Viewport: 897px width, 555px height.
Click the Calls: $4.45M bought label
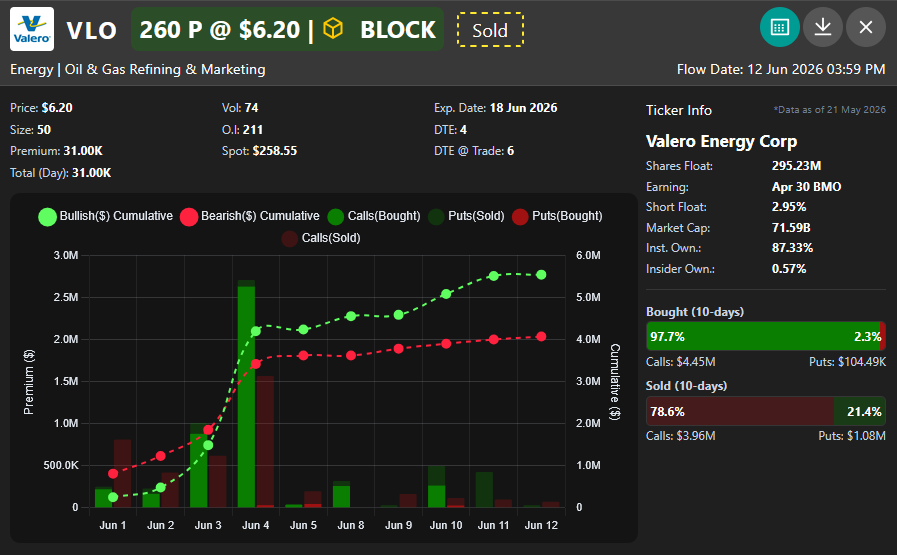pyautogui.click(x=680, y=362)
